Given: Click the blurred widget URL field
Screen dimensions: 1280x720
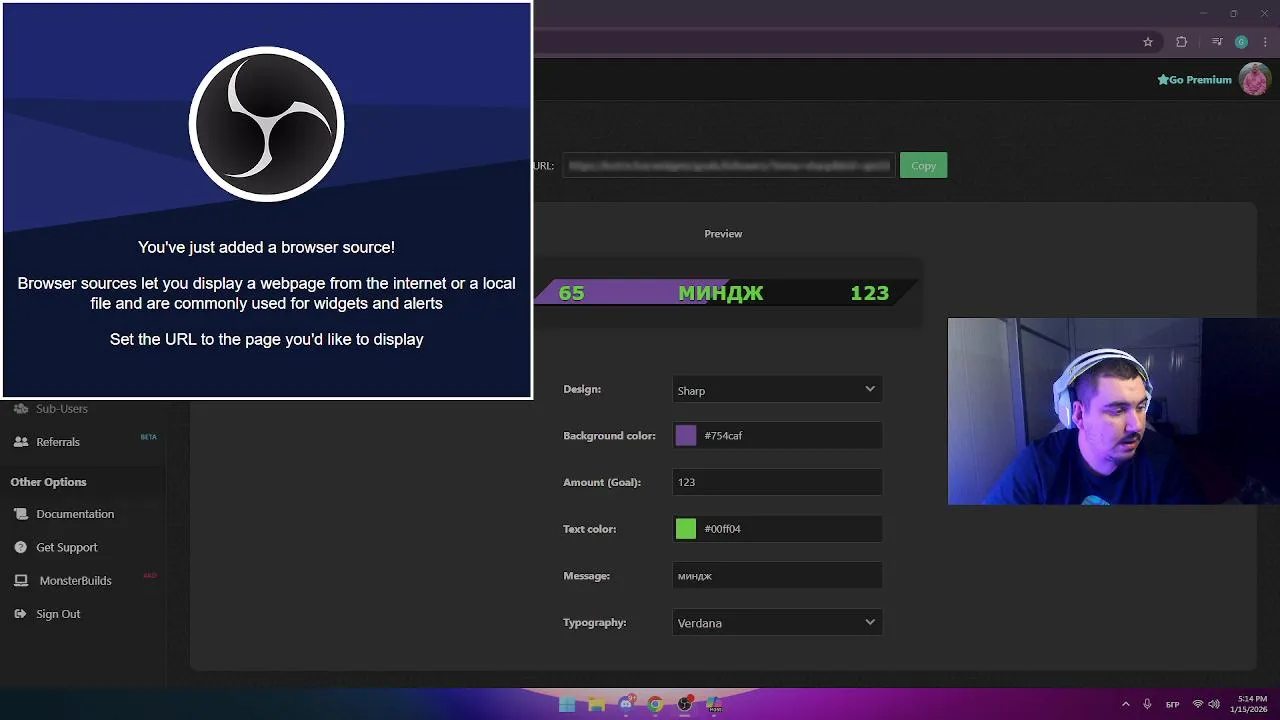Looking at the screenshot, I should [727, 166].
